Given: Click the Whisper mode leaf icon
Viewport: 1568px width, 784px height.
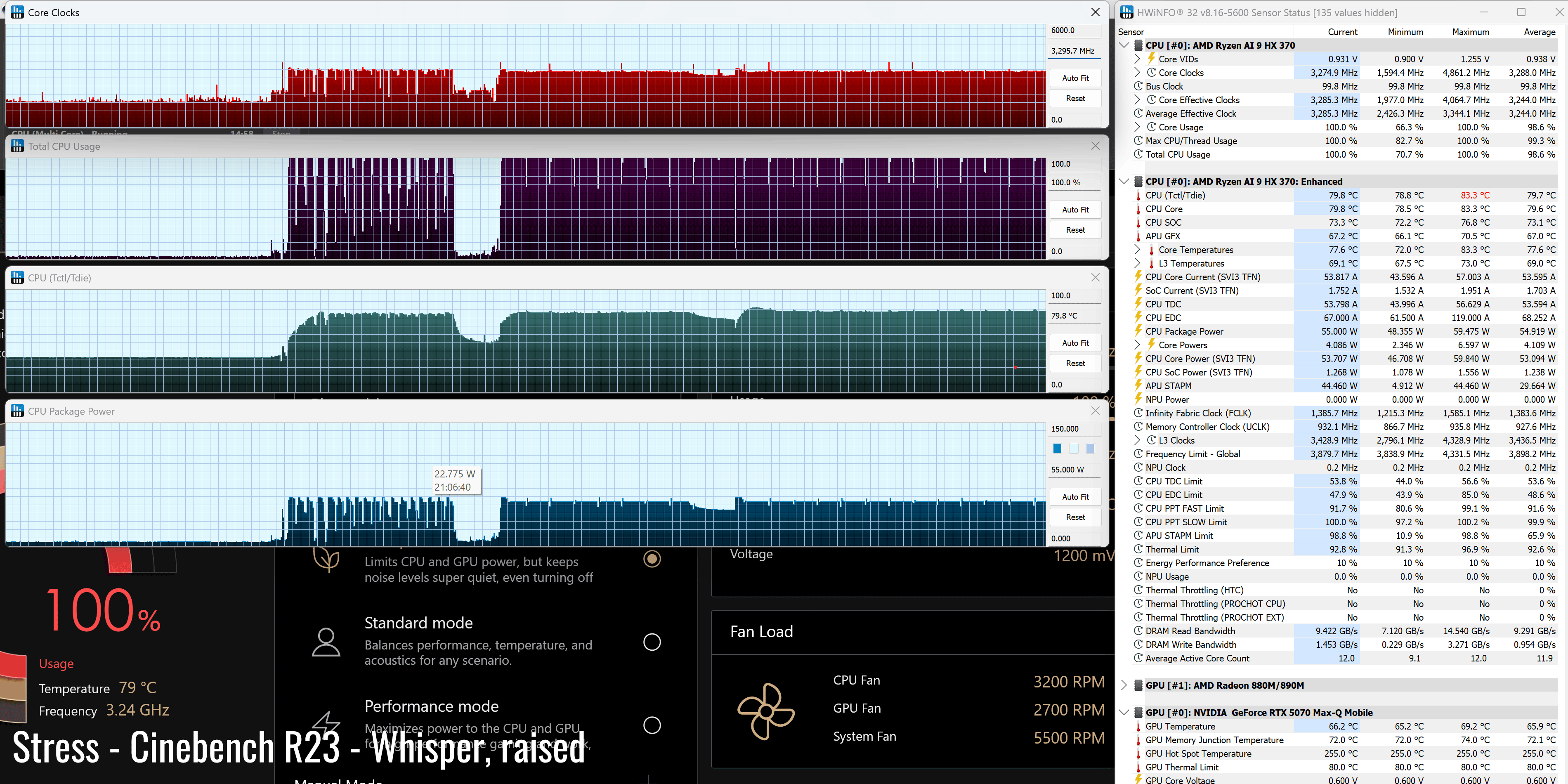Looking at the screenshot, I should (326, 560).
